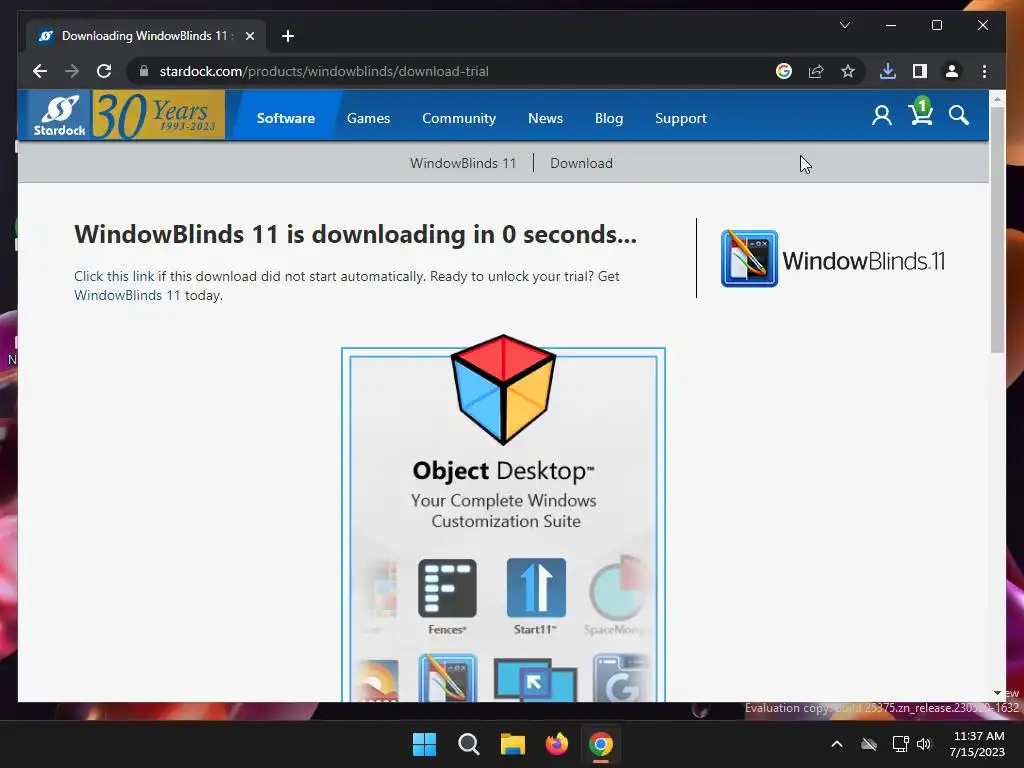The height and width of the screenshot is (768, 1024).
Task: Select the Fences app icon
Action: (x=447, y=588)
